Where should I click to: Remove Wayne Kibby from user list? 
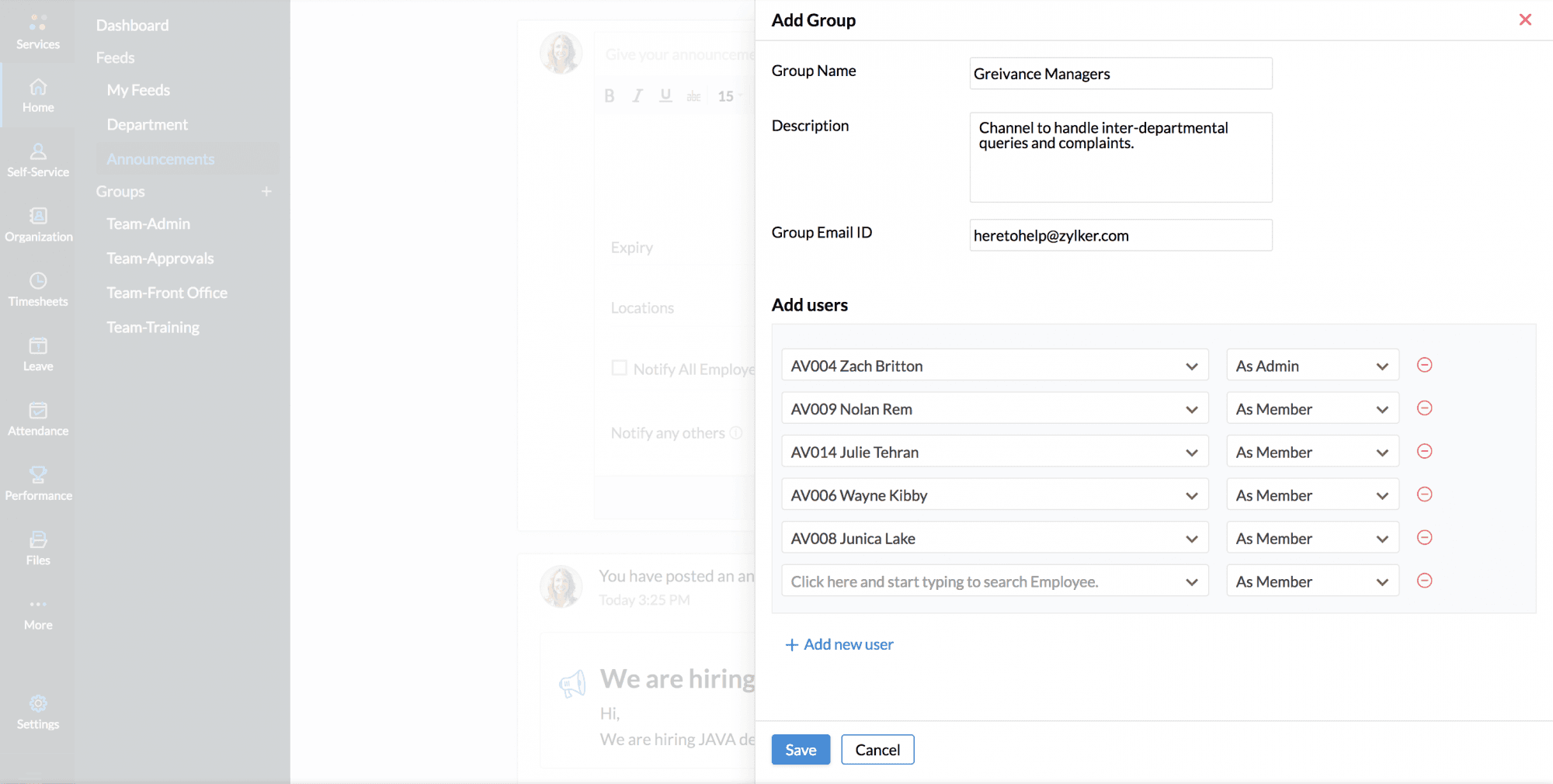pos(1424,494)
